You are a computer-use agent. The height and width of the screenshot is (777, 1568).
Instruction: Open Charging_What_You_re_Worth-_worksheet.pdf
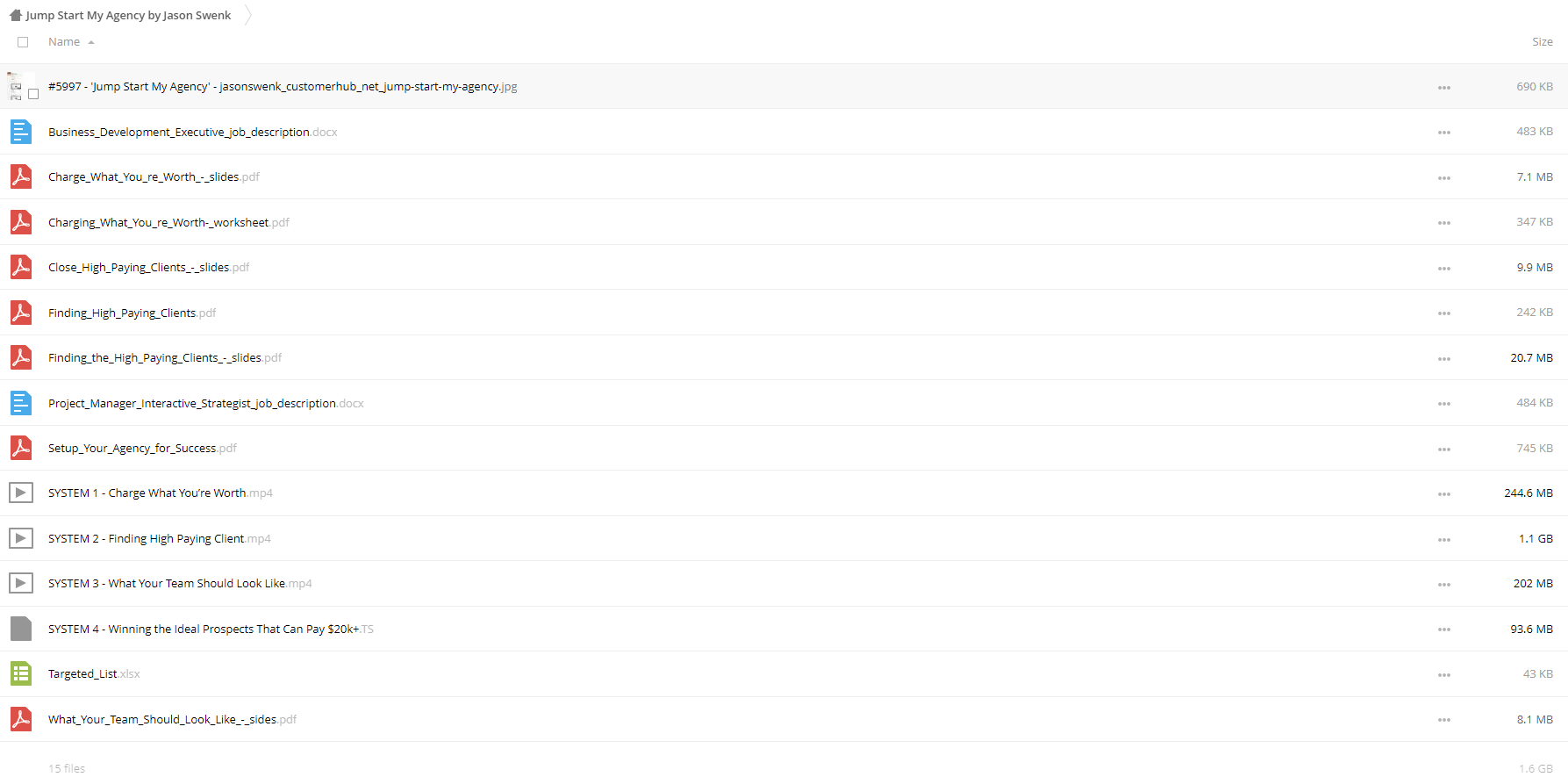[x=168, y=223]
